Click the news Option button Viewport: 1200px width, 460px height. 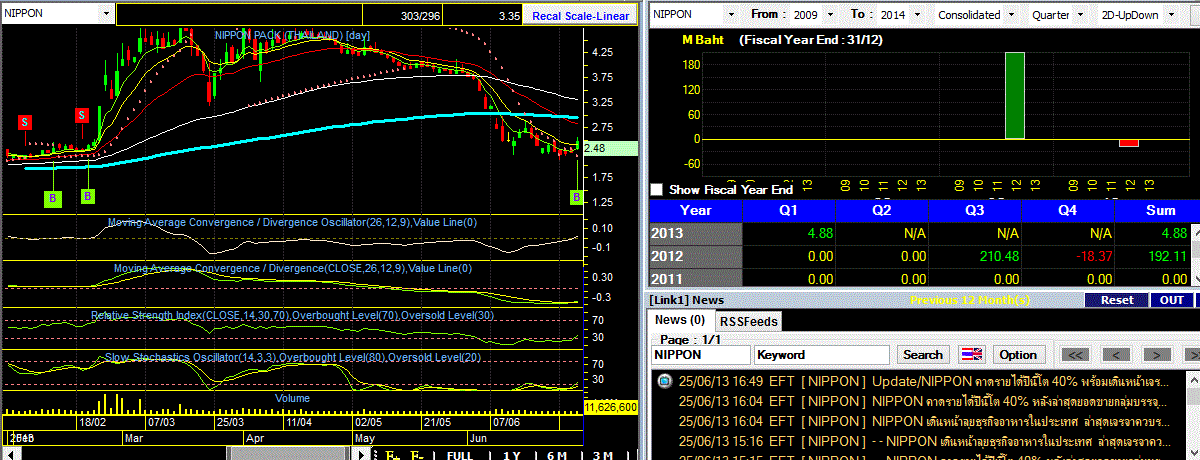[x=1017, y=354]
